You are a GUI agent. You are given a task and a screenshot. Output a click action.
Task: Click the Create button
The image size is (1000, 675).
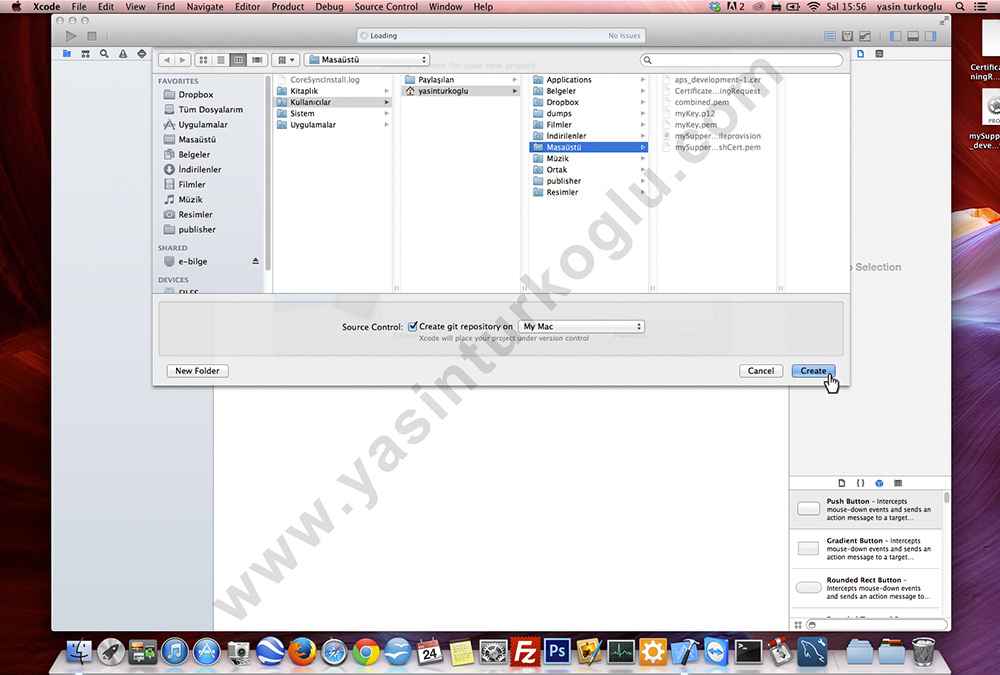tap(813, 371)
